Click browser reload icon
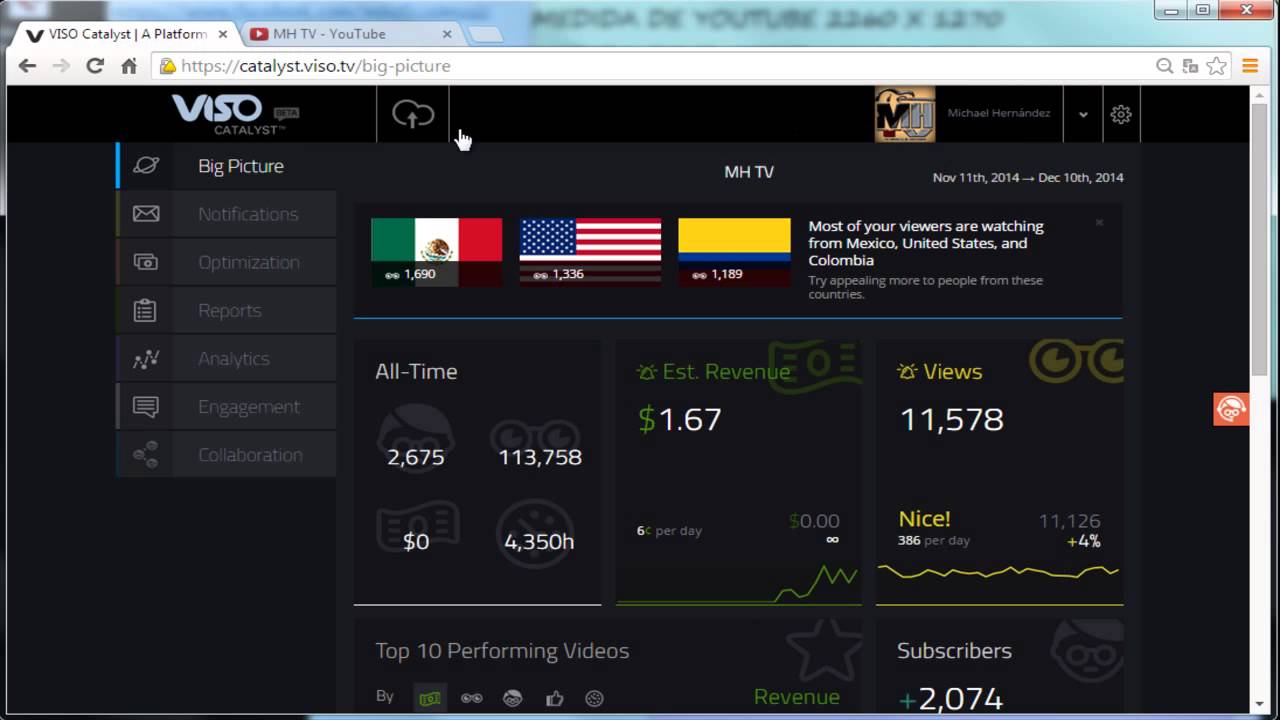 pyautogui.click(x=95, y=66)
